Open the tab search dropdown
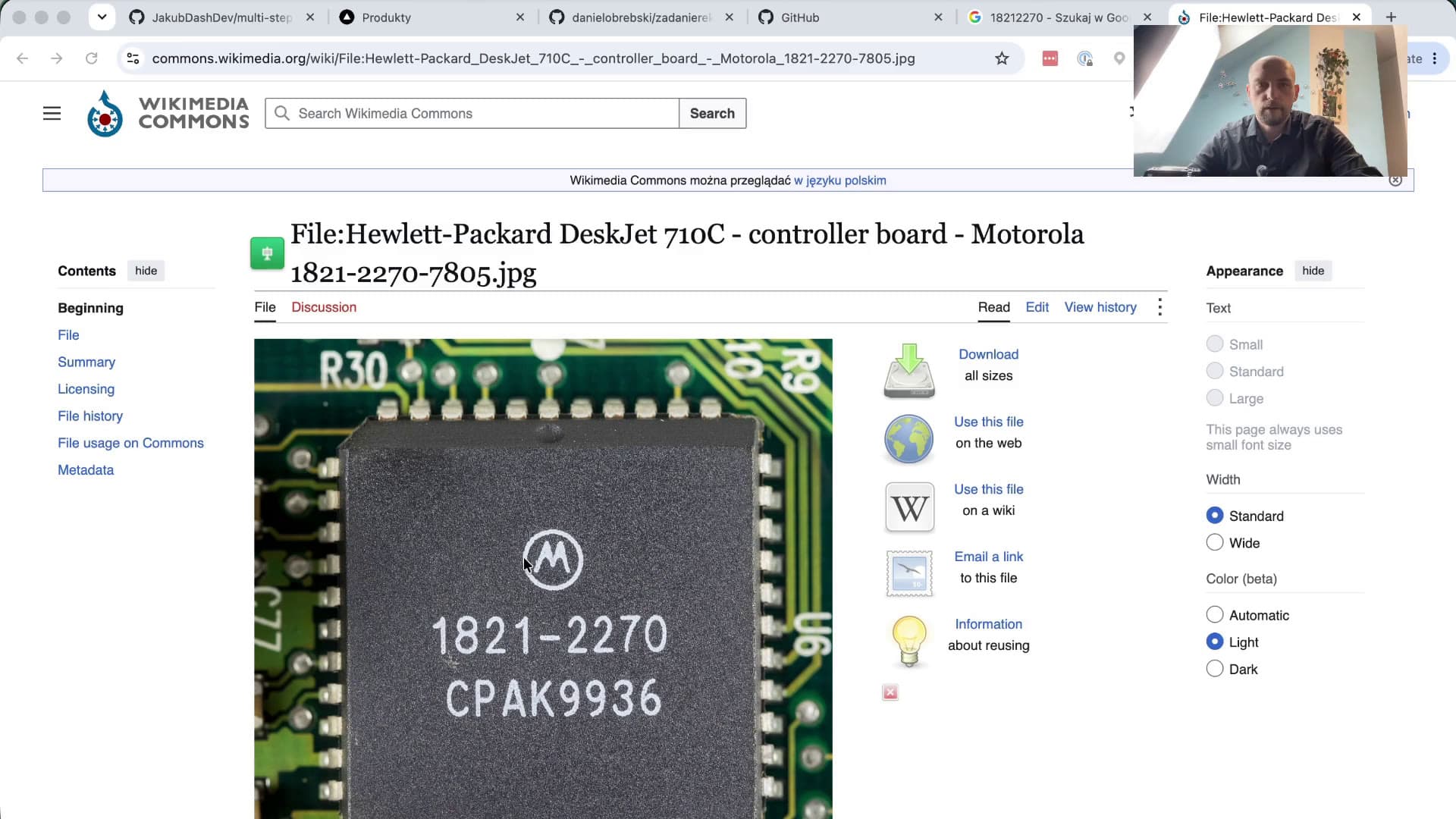 (x=102, y=17)
